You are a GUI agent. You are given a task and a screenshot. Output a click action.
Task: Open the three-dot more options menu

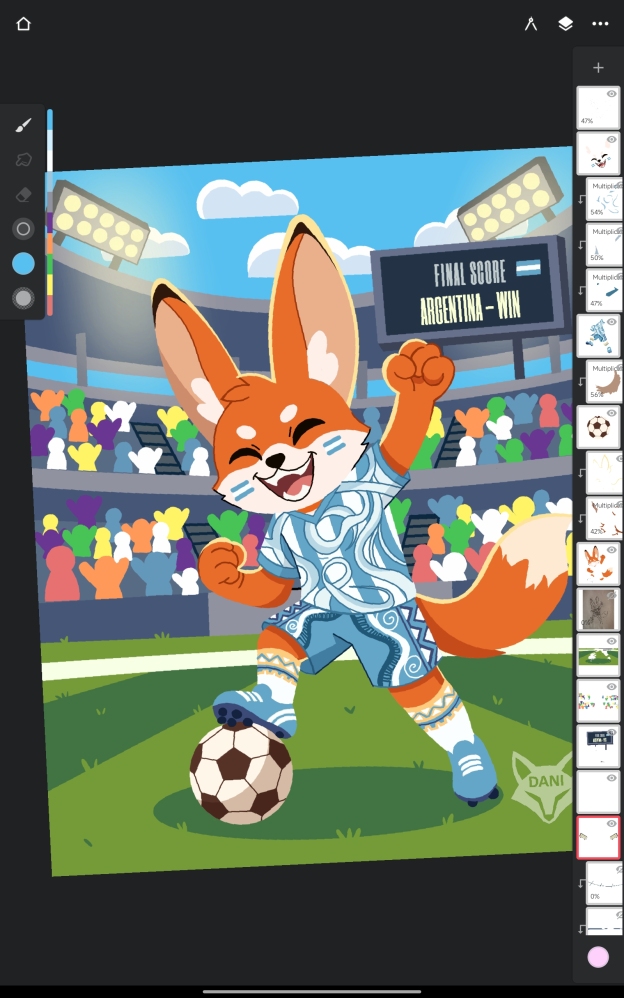pyautogui.click(x=600, y=24)
